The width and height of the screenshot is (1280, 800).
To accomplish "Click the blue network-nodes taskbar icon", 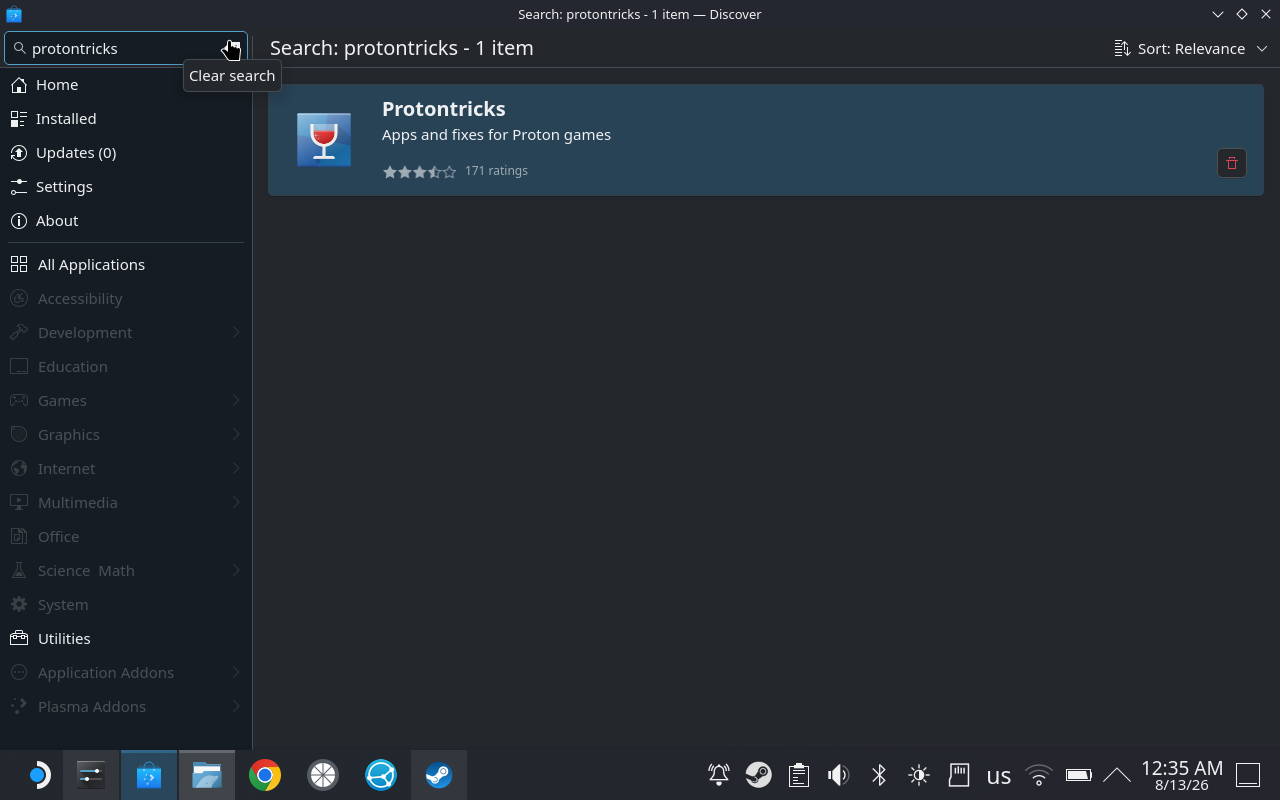I will point(381,775).
